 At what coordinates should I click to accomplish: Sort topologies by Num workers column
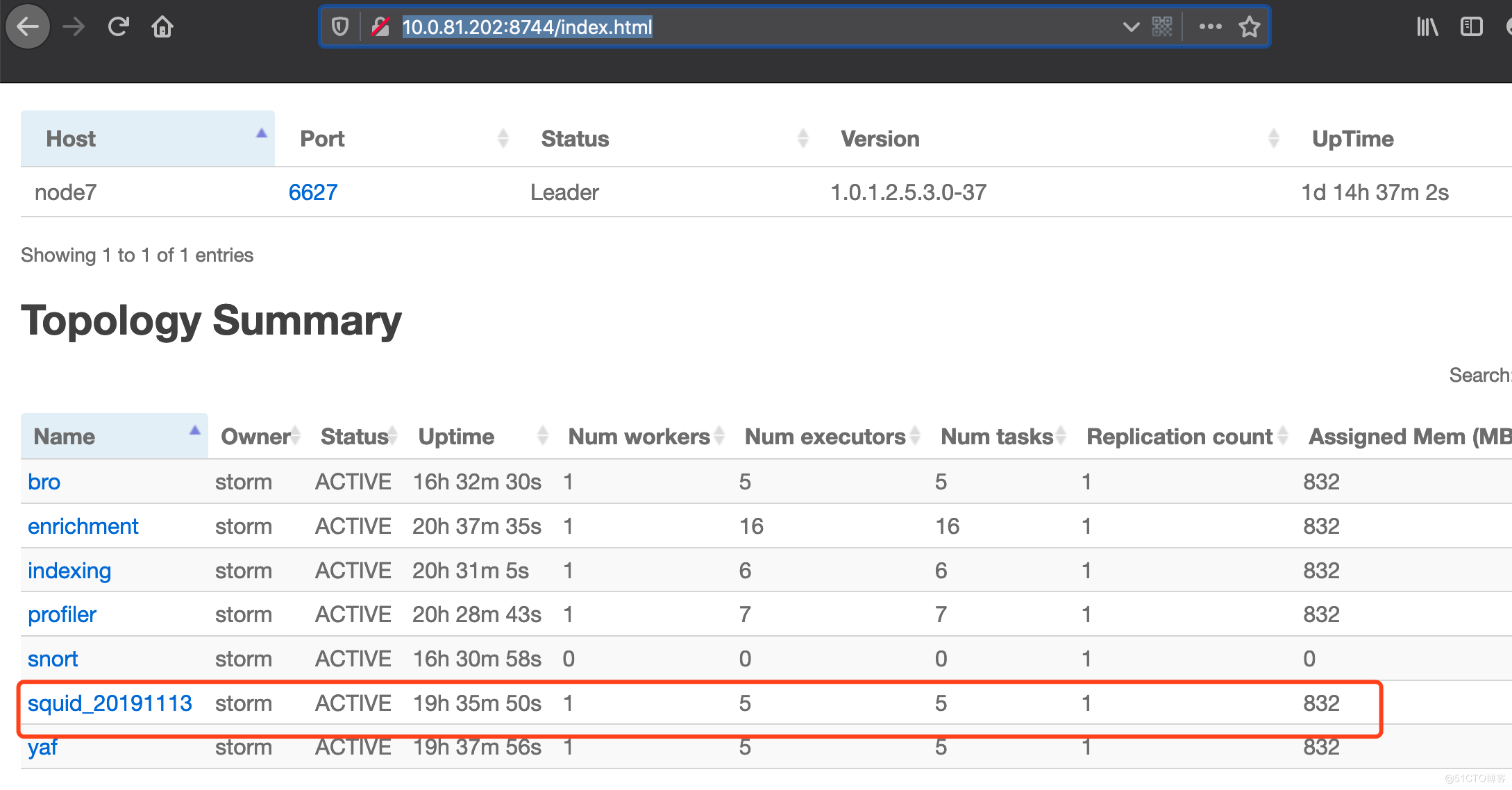pyautogui.click(x=644, y=436)
